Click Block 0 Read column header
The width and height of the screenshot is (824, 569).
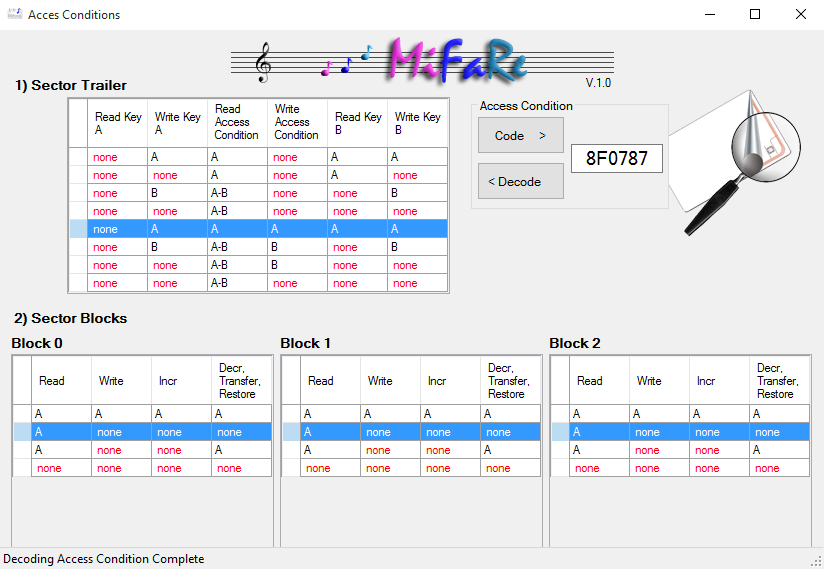pos(61,380)
